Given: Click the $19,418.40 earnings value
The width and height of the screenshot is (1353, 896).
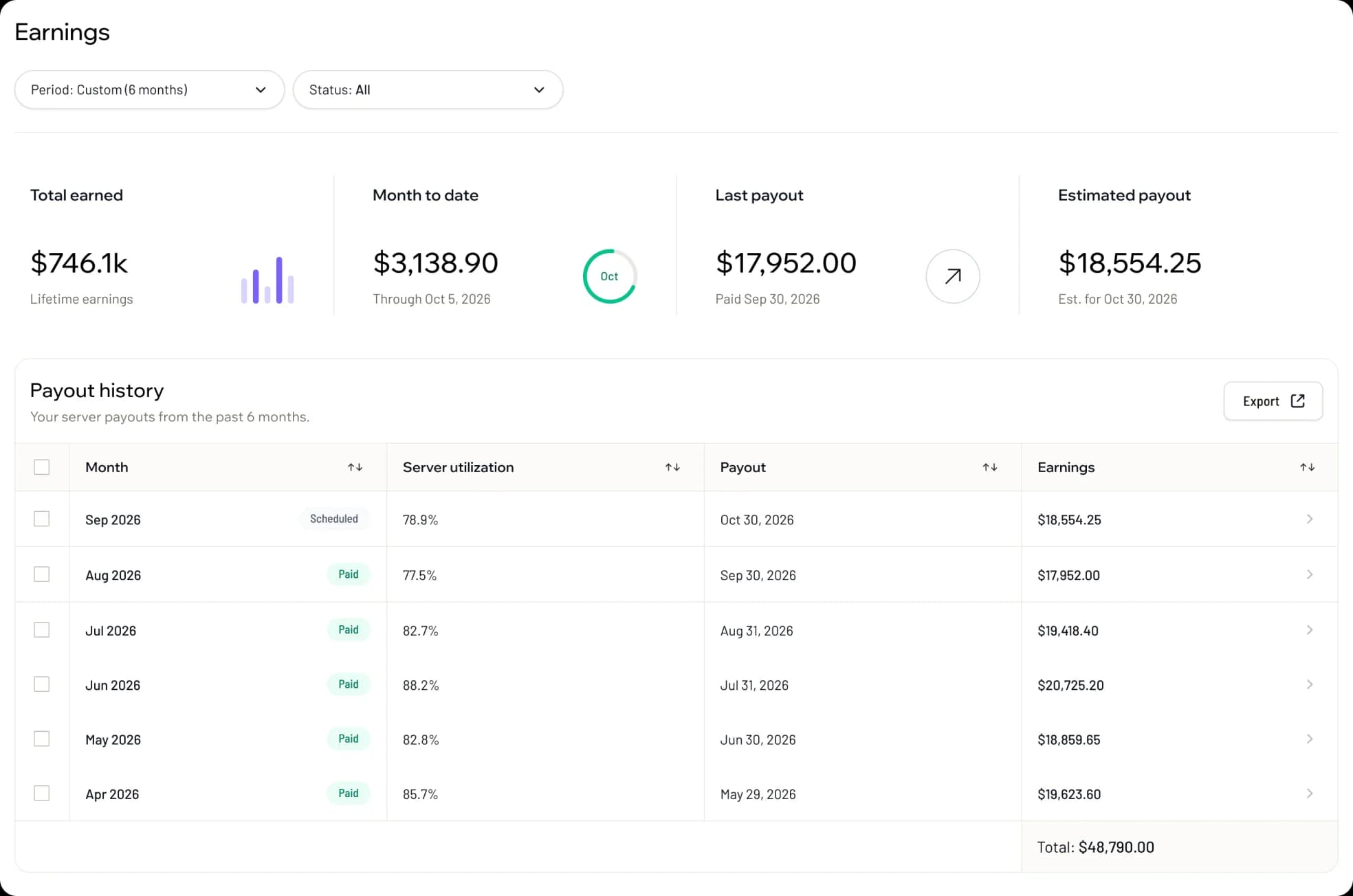Looking at the screenshot, I should click(1068, 631).
